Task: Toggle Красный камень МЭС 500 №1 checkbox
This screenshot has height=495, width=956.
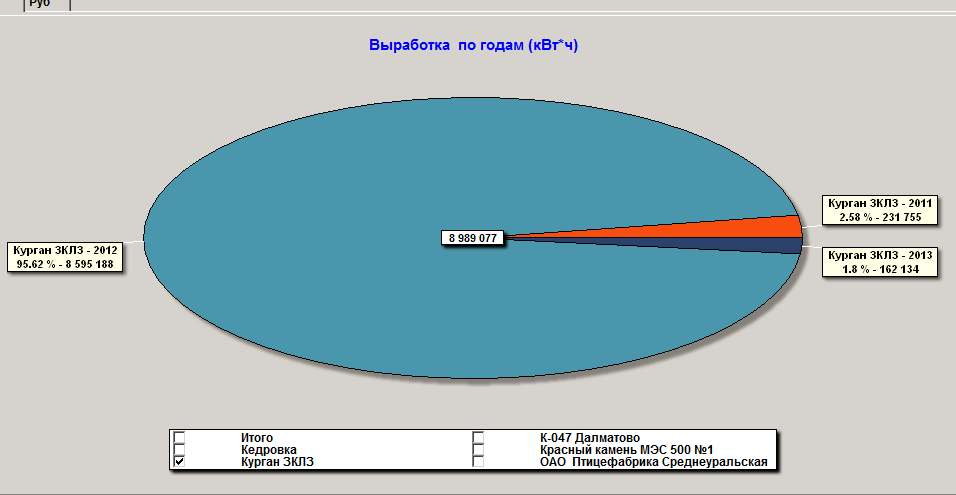Action: (x=479, y=450)
